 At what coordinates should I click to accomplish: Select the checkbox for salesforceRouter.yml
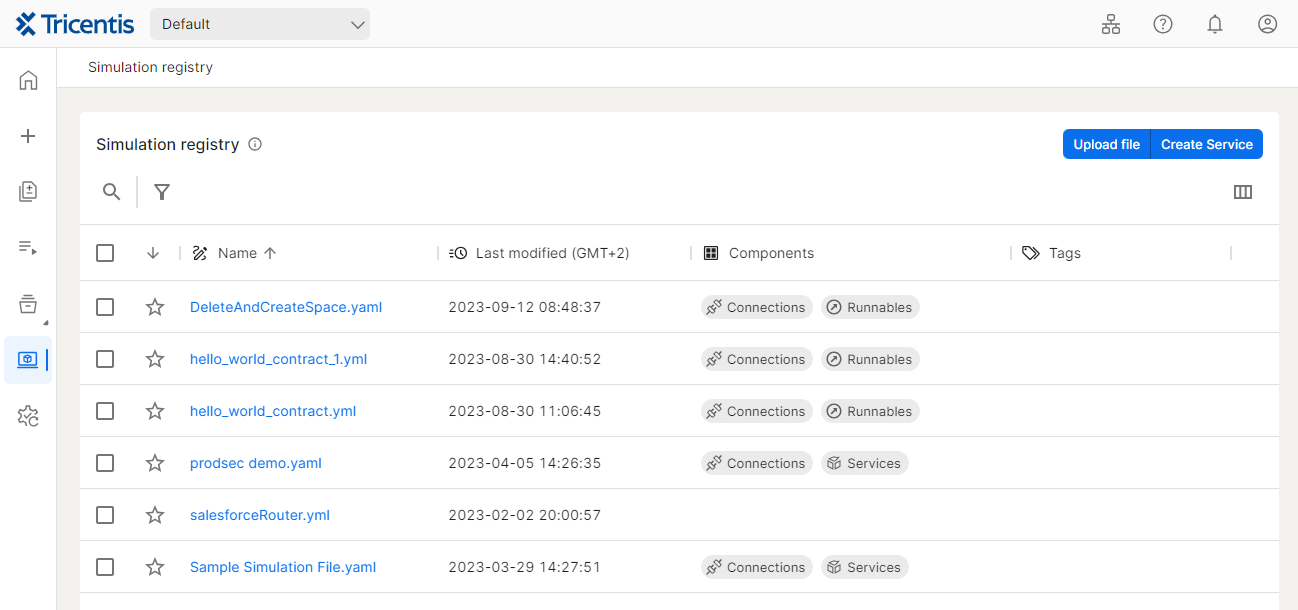pyautogui.click(x=105, y=515)
